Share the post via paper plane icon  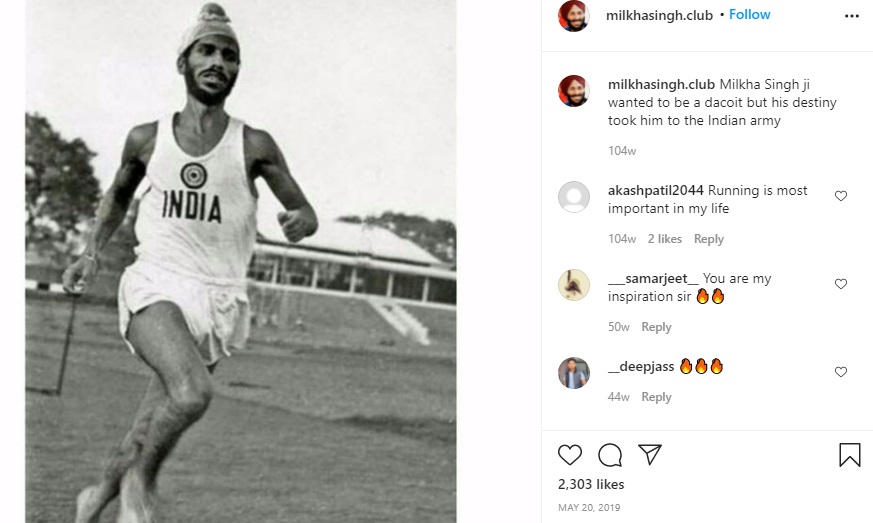coord(650,455)
